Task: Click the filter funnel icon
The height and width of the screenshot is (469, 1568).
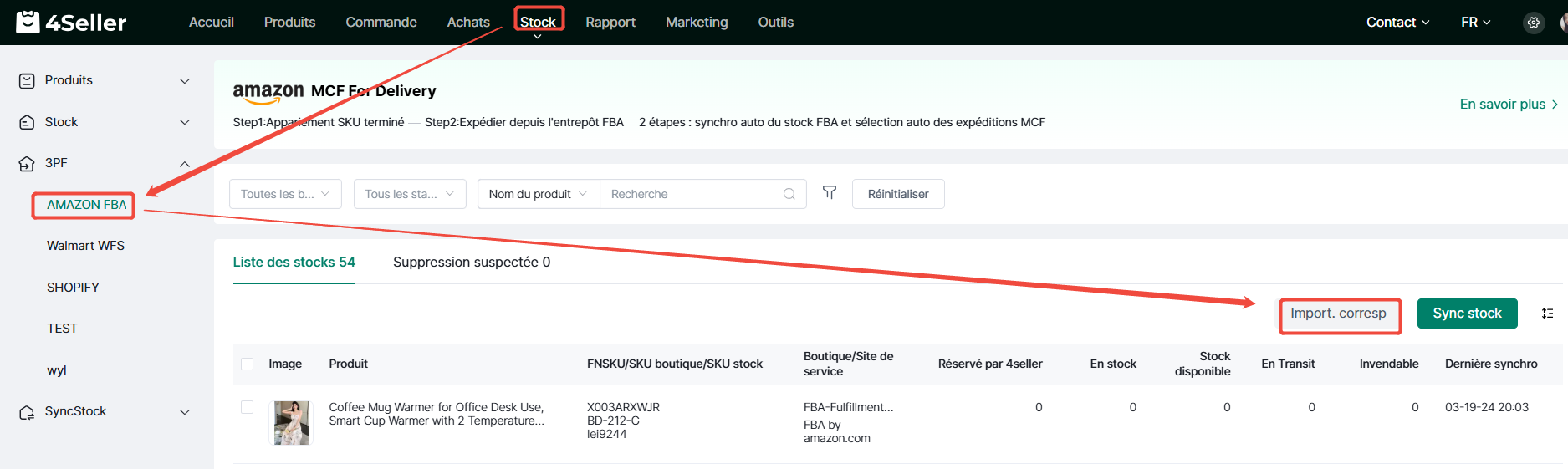Action: (829, 193)
